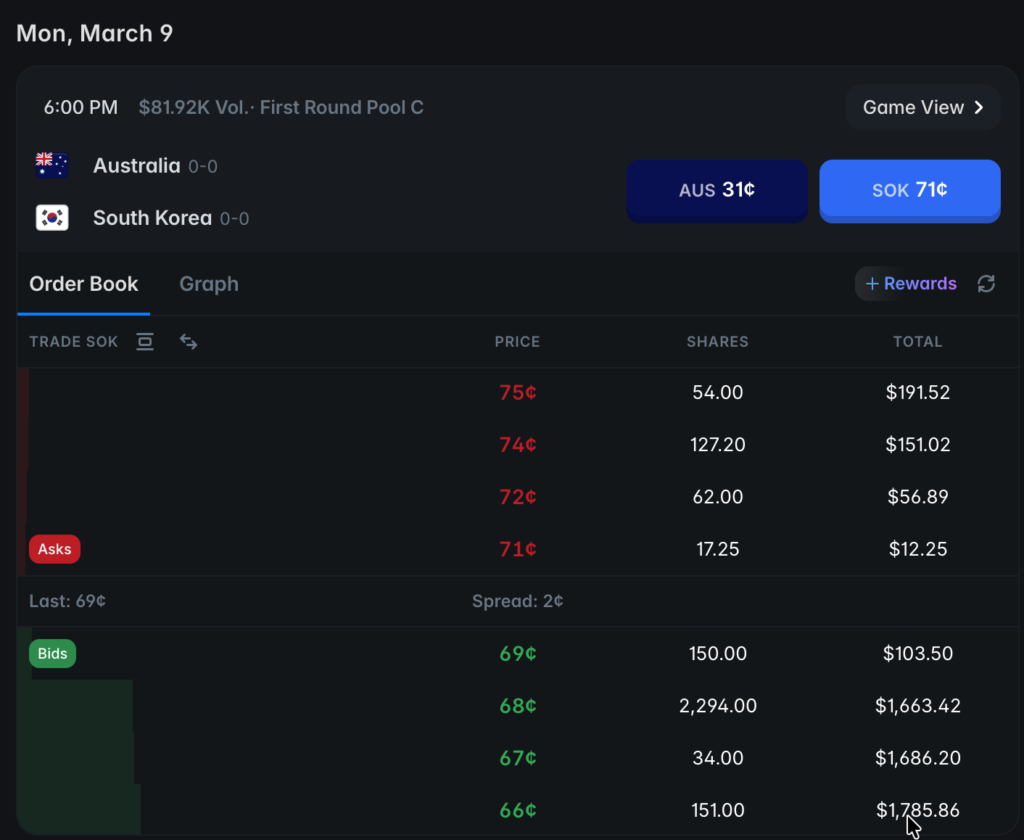Select the 75¢ ask price row
1024x840 pixels.
click(517, 393)
